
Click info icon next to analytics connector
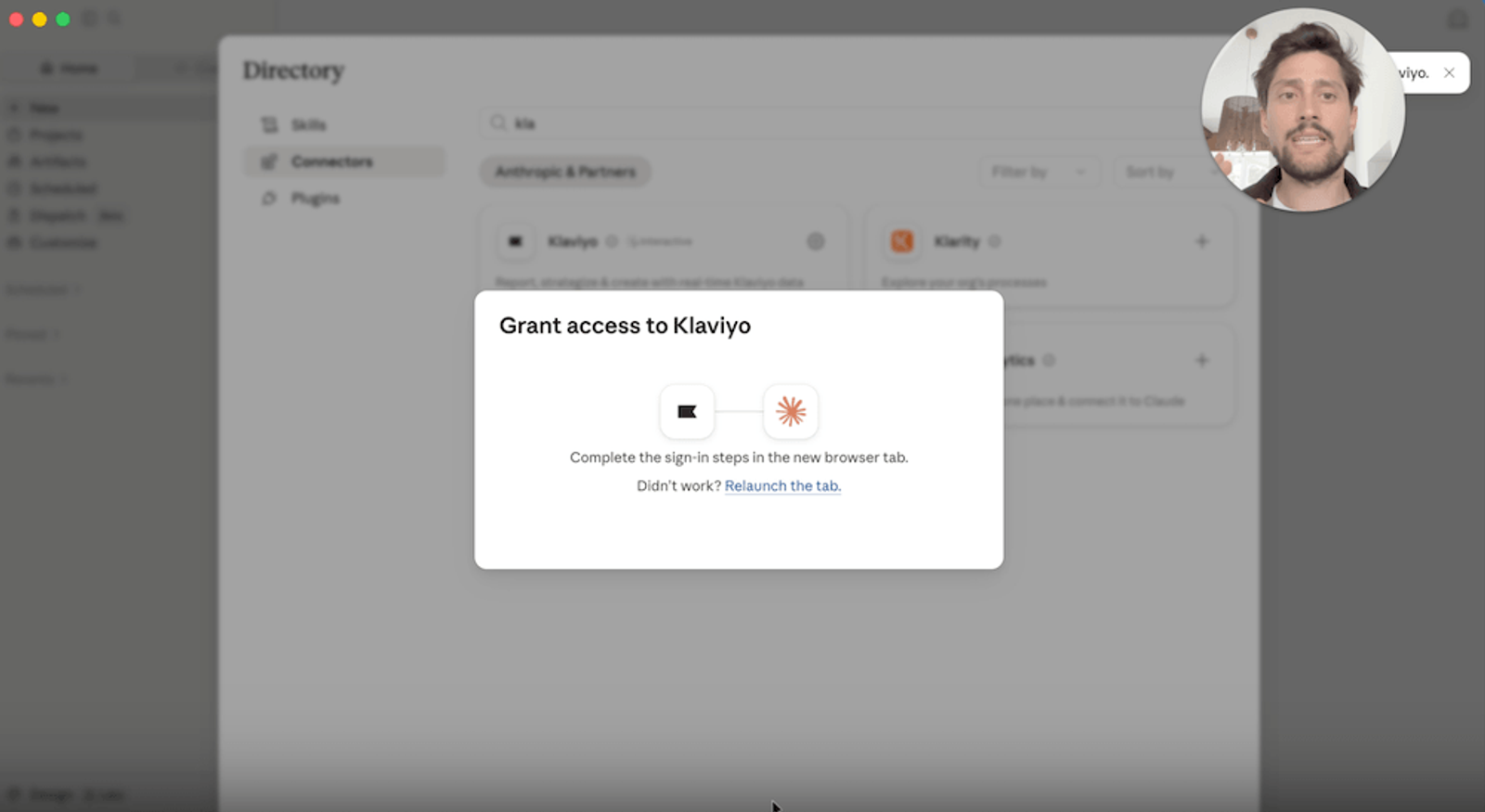point(1049,360)
